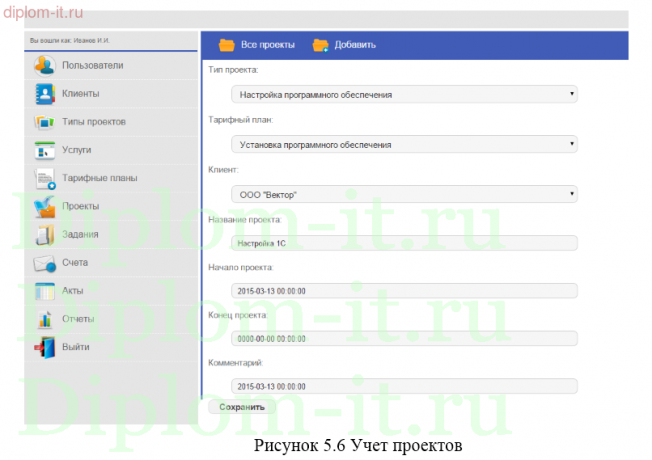Click the Проекты briefcase icon
Screen dimensions: 652x460
[44, 207]
